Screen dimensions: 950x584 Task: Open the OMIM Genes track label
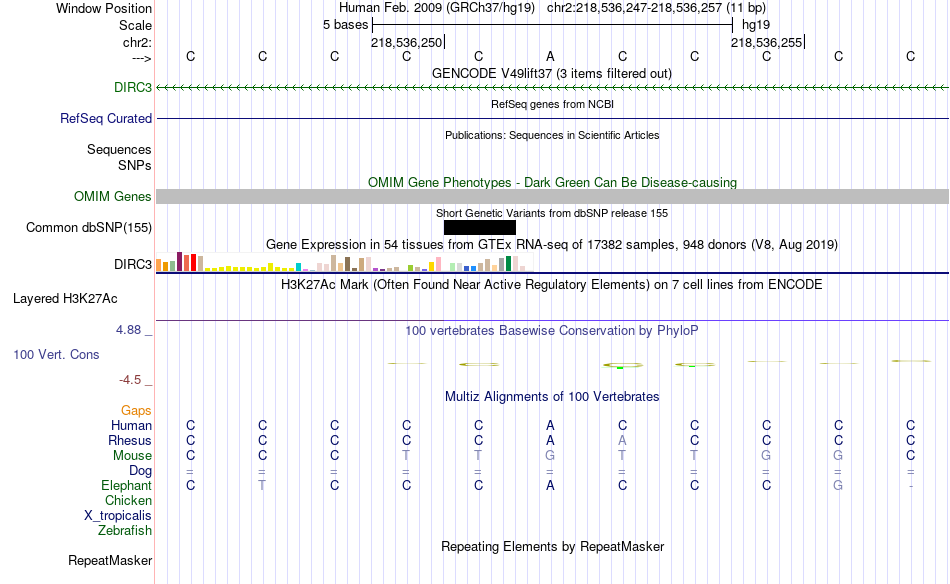point(113,196)
